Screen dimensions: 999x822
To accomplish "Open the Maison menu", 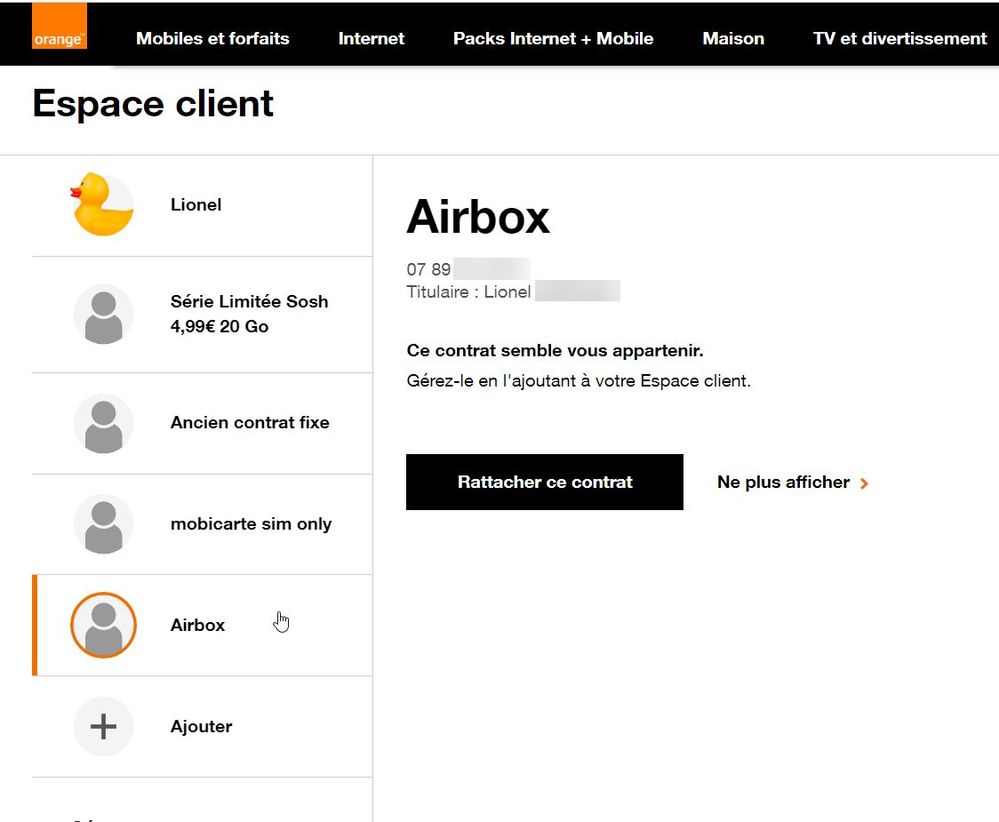I will click(733, 39).
